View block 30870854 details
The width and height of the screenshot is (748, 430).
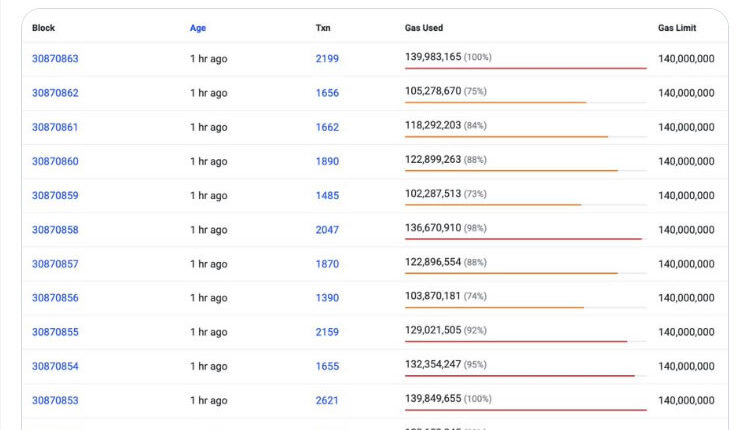coord(55,366)
